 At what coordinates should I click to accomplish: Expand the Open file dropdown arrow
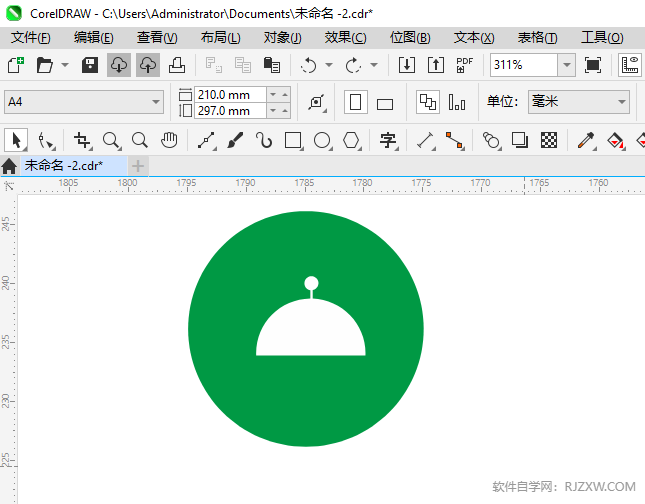[65, 65]
